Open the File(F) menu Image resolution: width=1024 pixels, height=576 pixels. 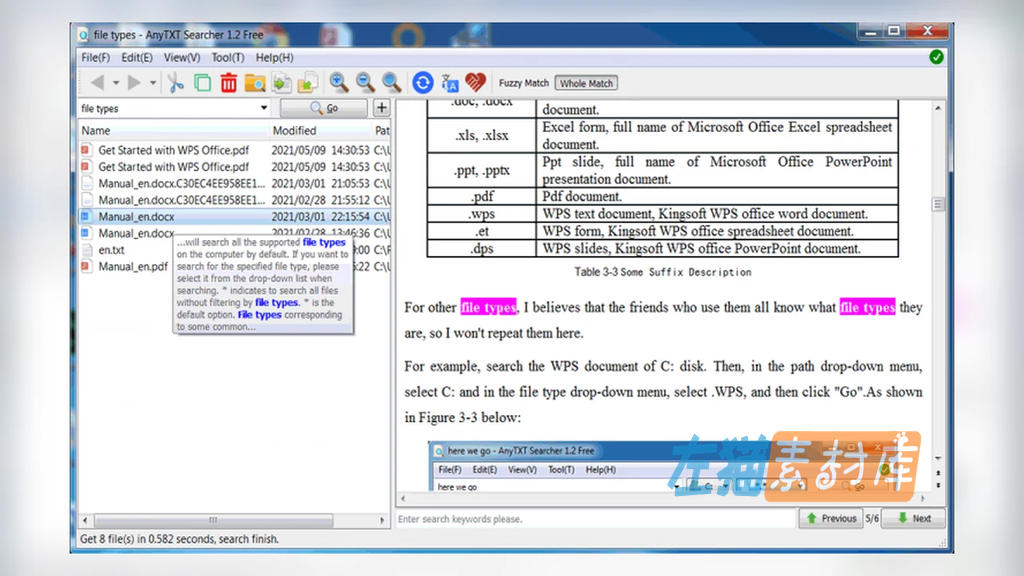95,57
